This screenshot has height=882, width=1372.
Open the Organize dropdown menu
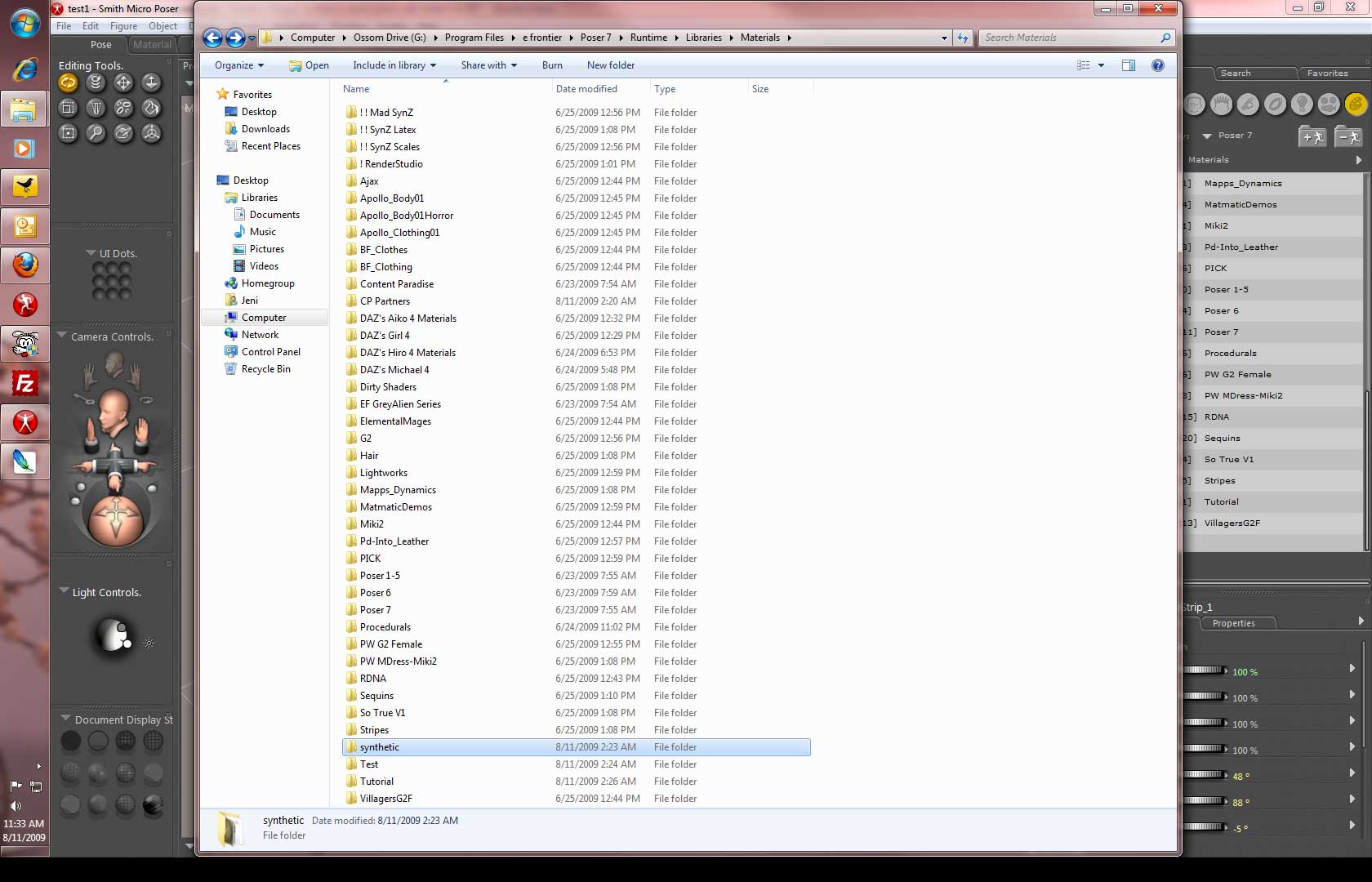[239, 65]
